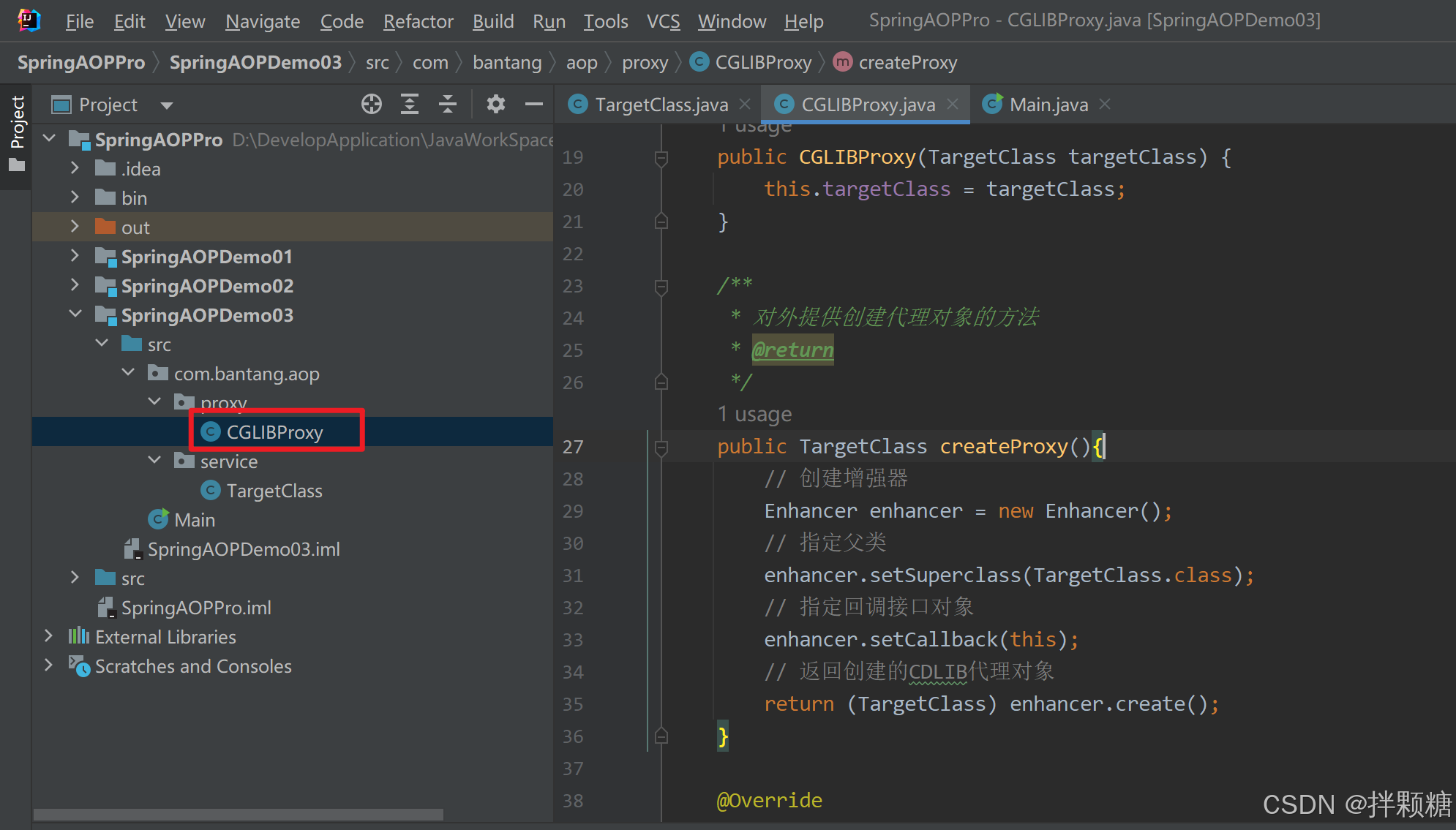Switch to the Main.java tab
The image size is (1456, 830).
1048,105
